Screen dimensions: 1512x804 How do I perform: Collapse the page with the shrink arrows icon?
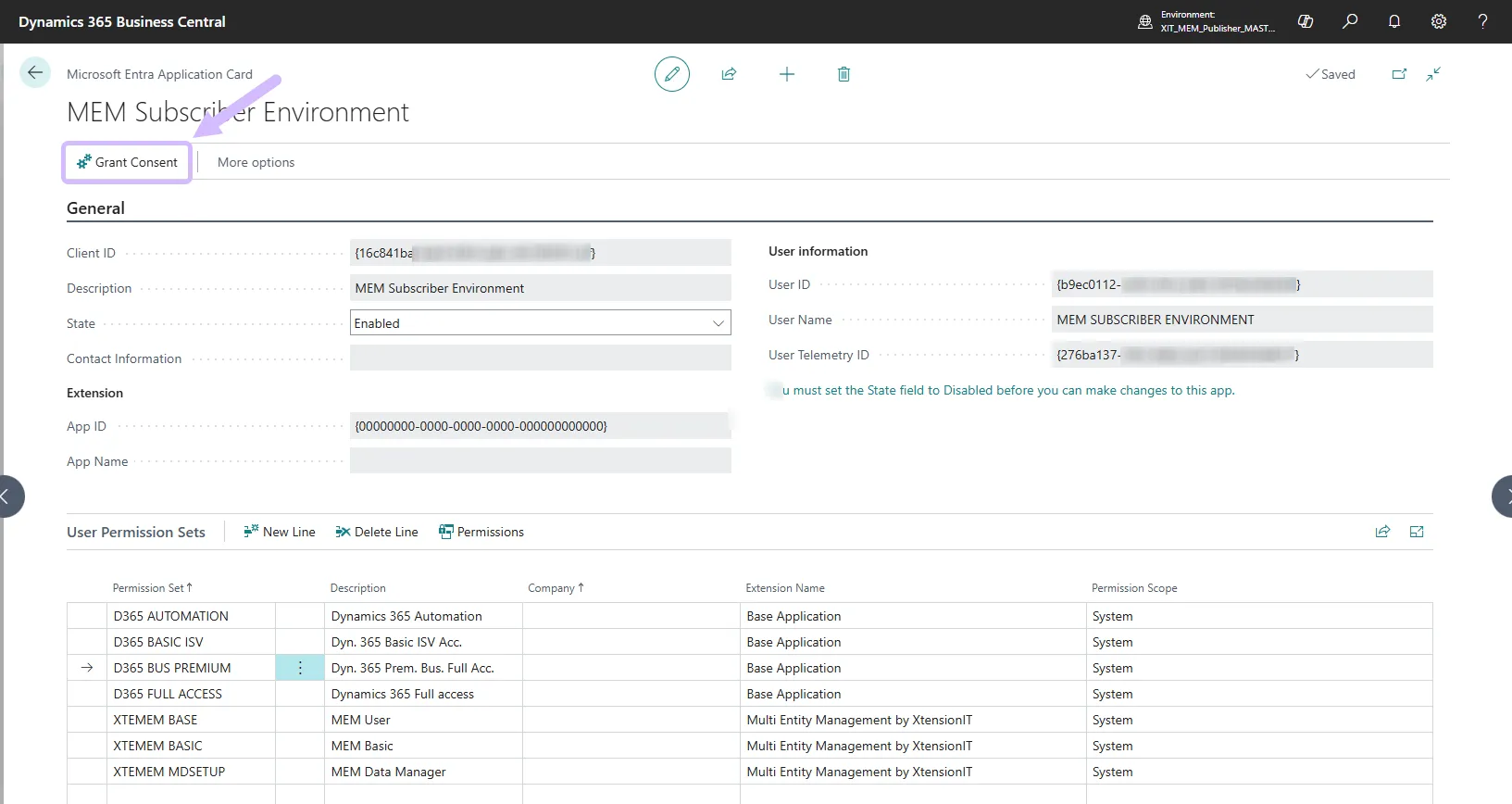click(1433, 74)
